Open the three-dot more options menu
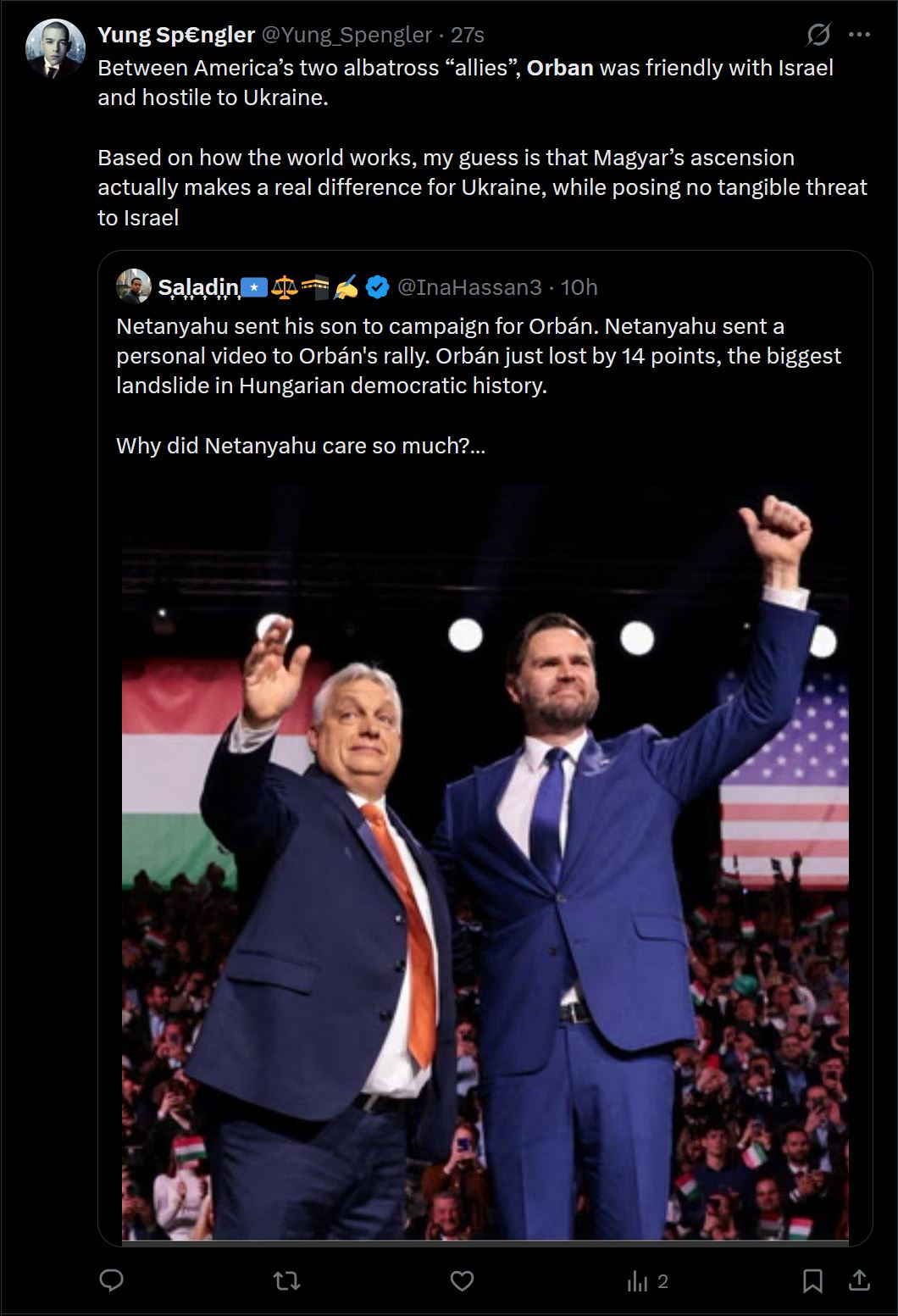Image resolution: width=898 pixels, height=1316 pixels. (x=861, y=34)
